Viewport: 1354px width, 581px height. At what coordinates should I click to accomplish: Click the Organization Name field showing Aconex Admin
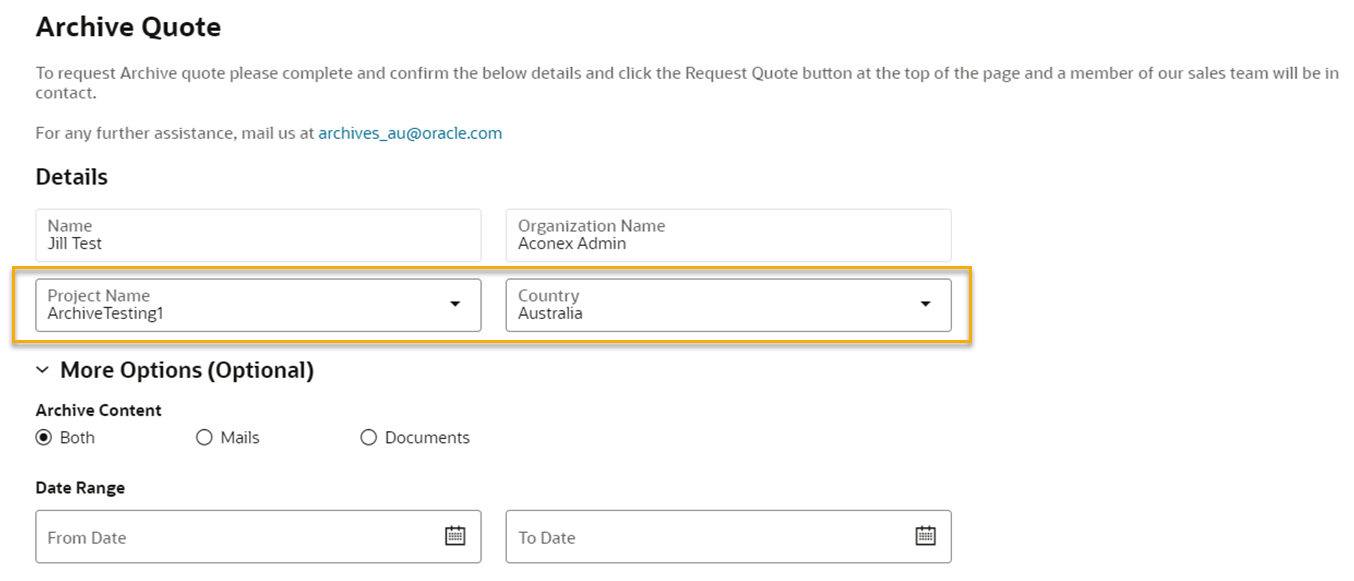point(728,235)
